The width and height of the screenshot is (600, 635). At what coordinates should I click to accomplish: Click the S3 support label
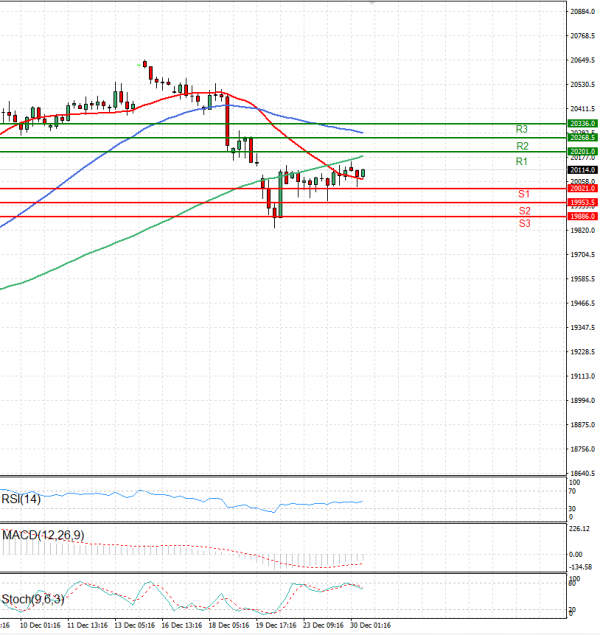pos(524,224)
